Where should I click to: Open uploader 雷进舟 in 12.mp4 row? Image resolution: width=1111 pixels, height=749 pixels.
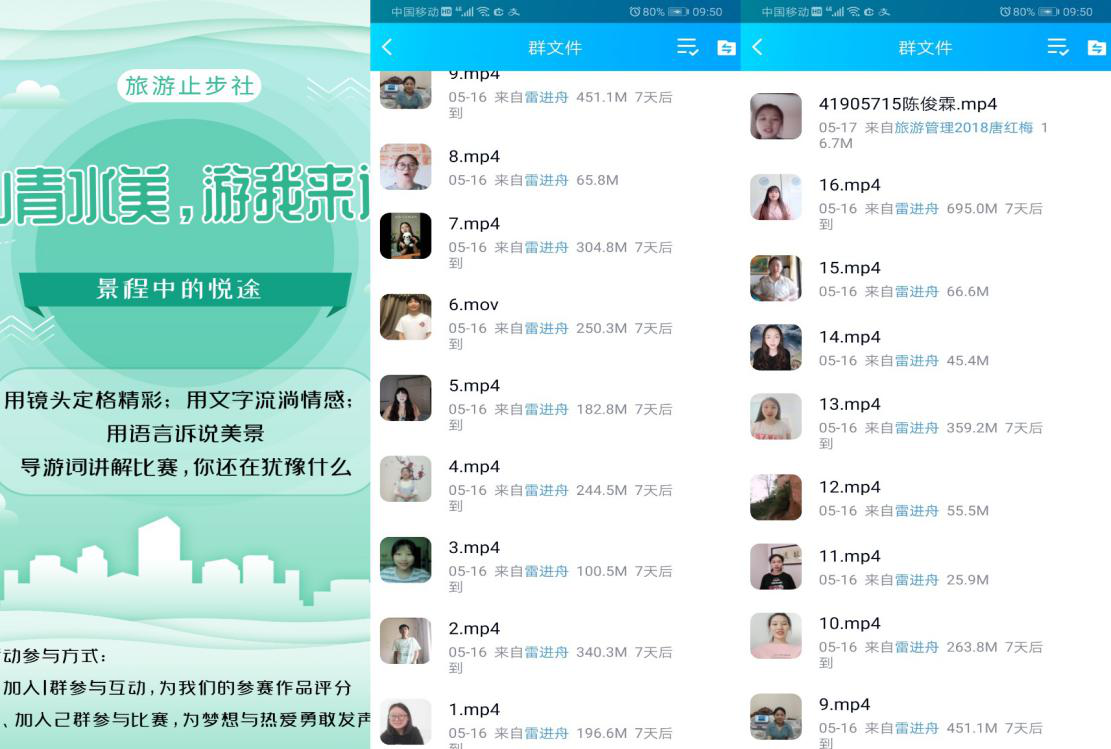point(917,510)
